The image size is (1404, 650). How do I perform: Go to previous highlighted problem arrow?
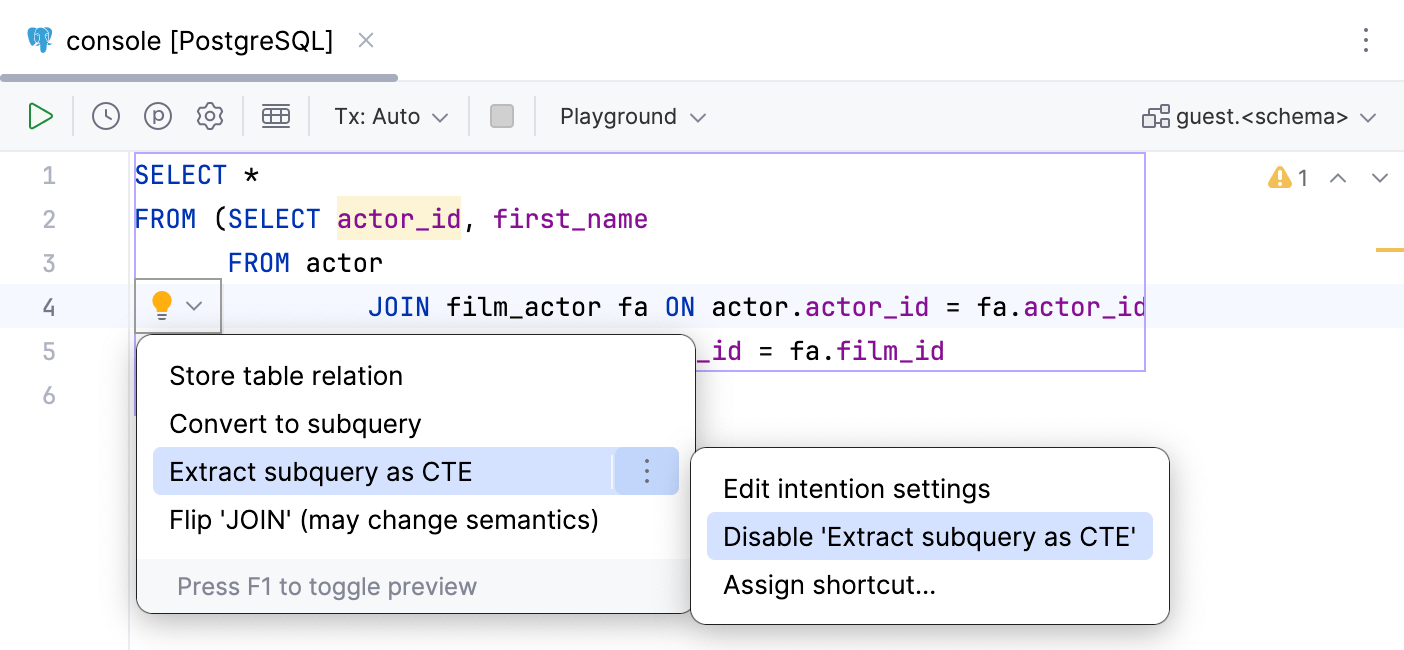(x=1338, y=178)
